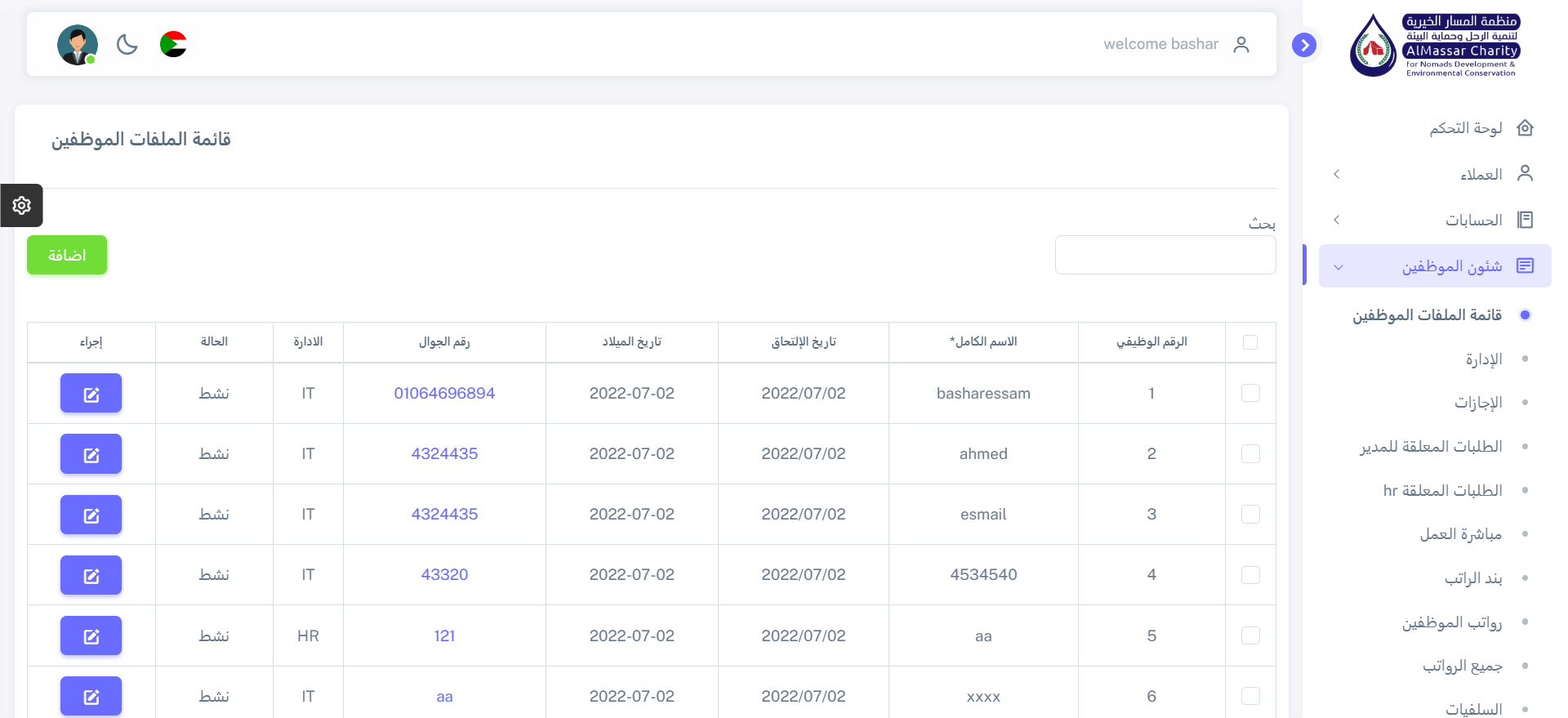
Task: Click the person icon for العملاء
Action: click(x=1525, y=173)
